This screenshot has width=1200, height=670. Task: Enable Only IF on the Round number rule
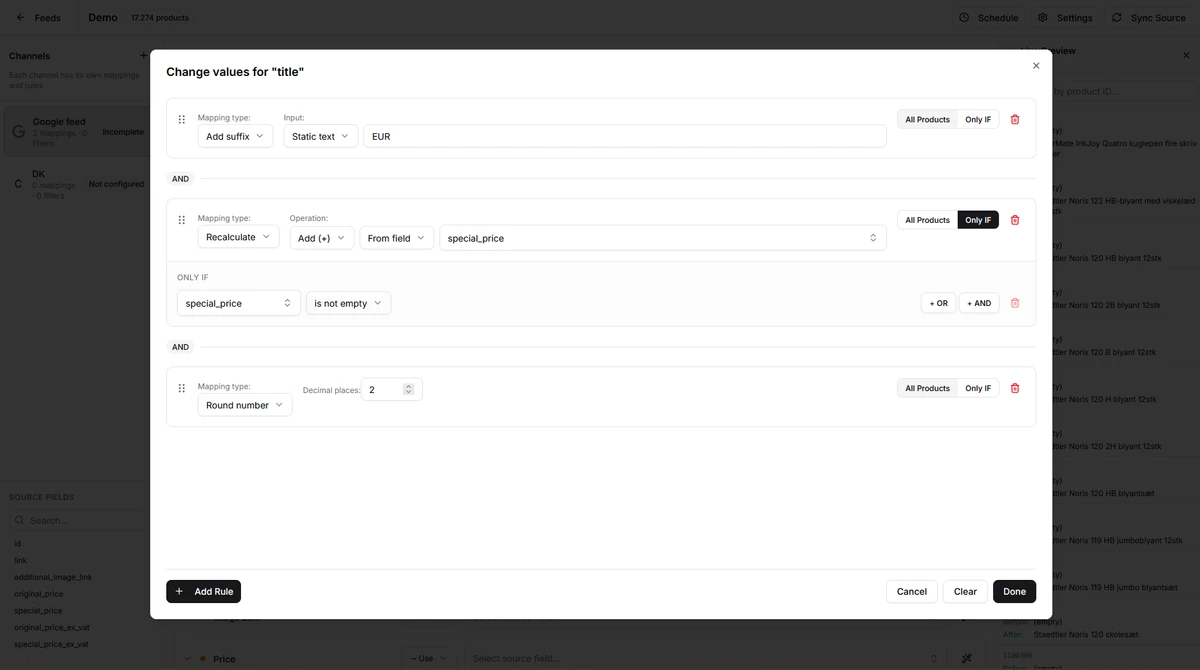(x=978, y=388)
